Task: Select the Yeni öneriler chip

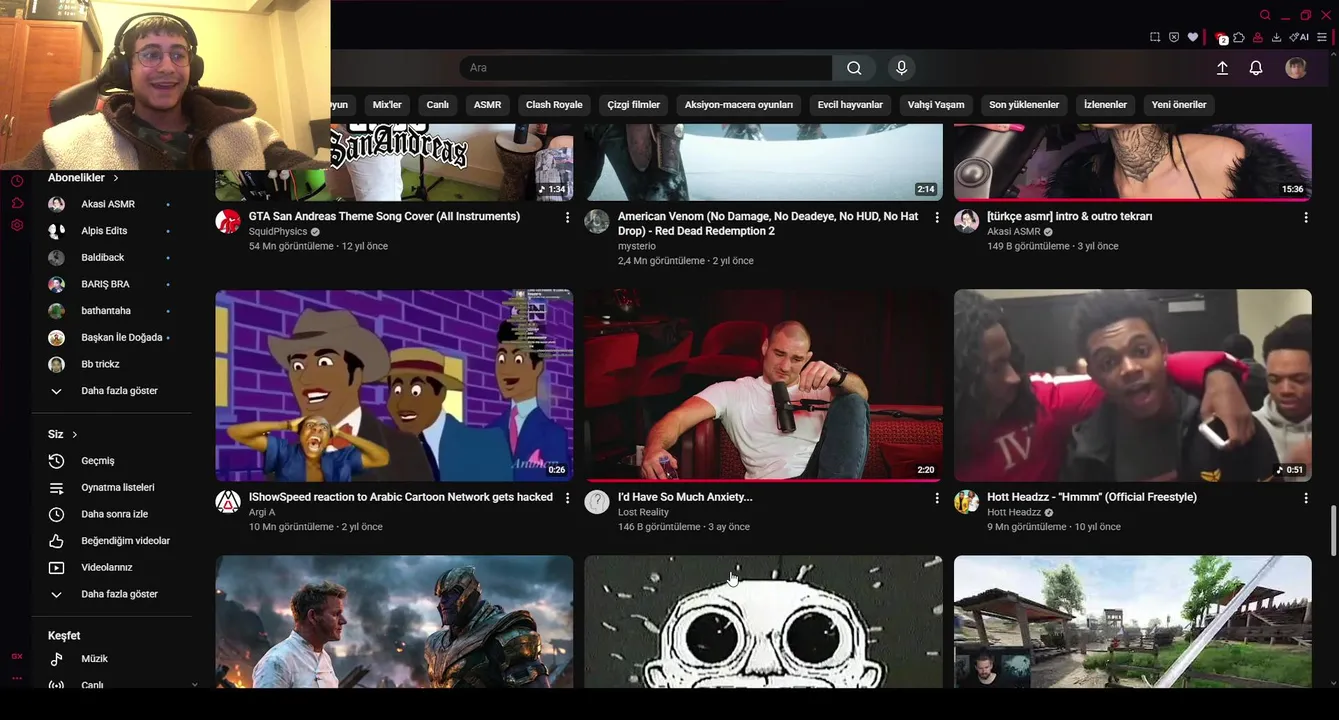Action: (x=1179, y=105)
